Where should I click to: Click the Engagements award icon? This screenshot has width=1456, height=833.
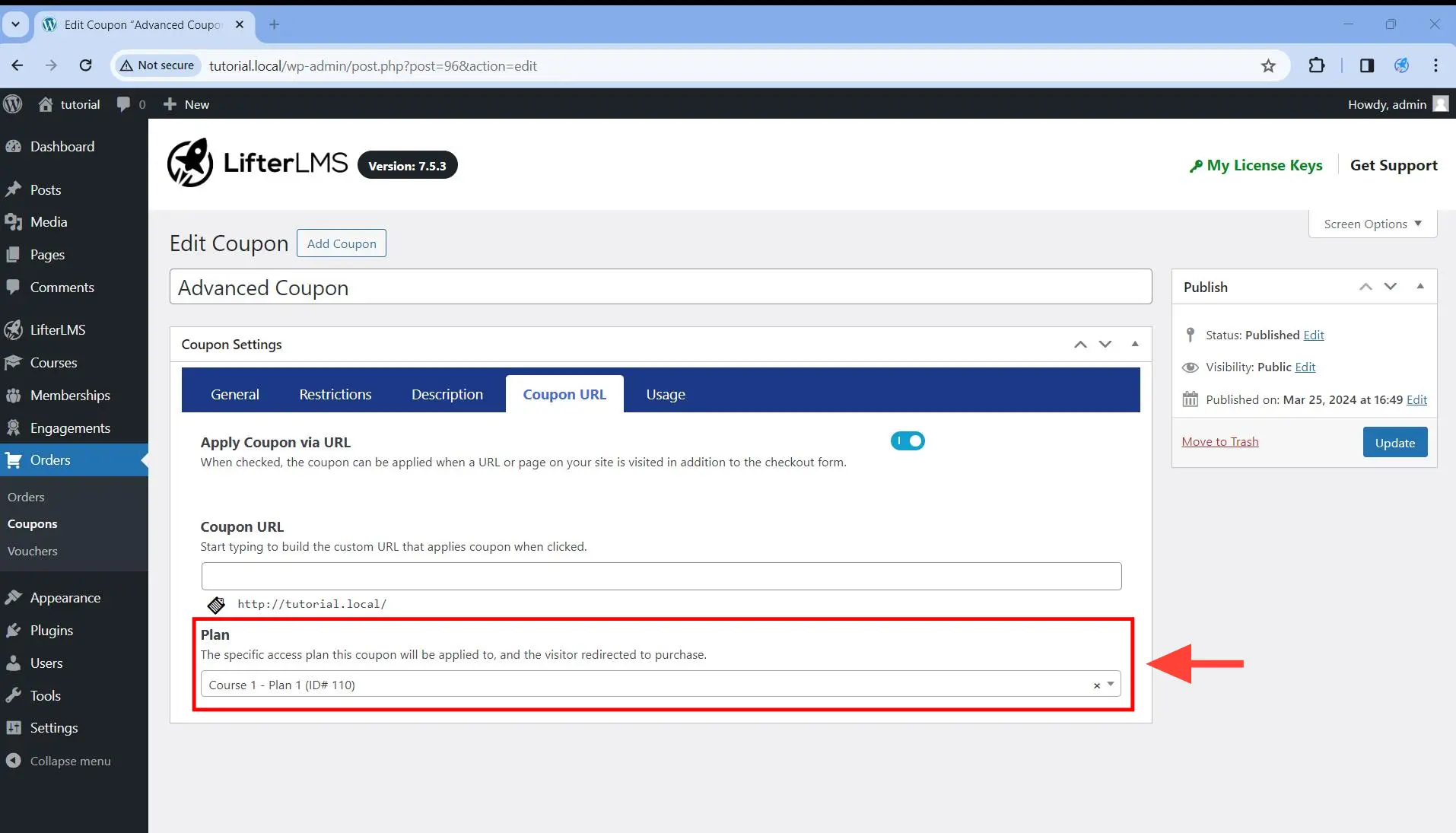click(x=13, y=428)
